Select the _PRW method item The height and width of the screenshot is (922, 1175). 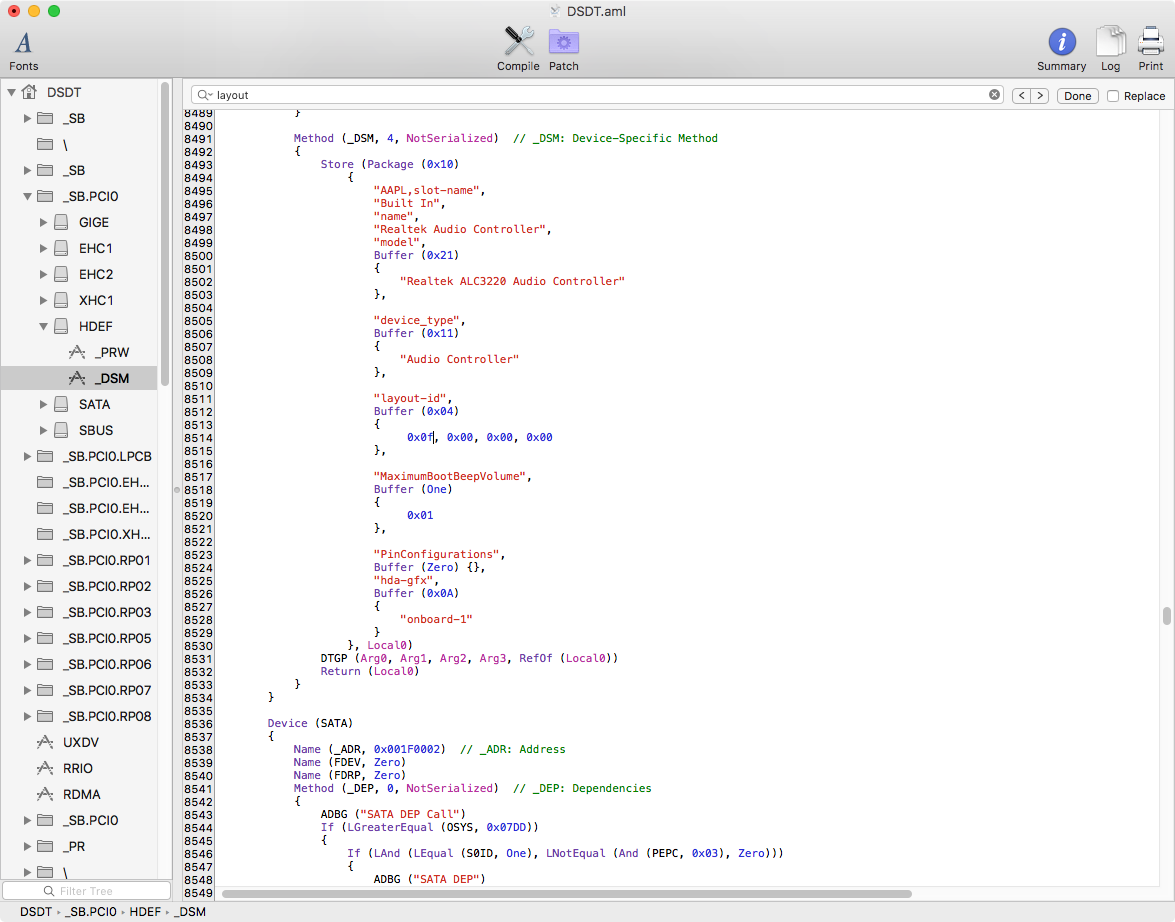click(x=111, y=352)
